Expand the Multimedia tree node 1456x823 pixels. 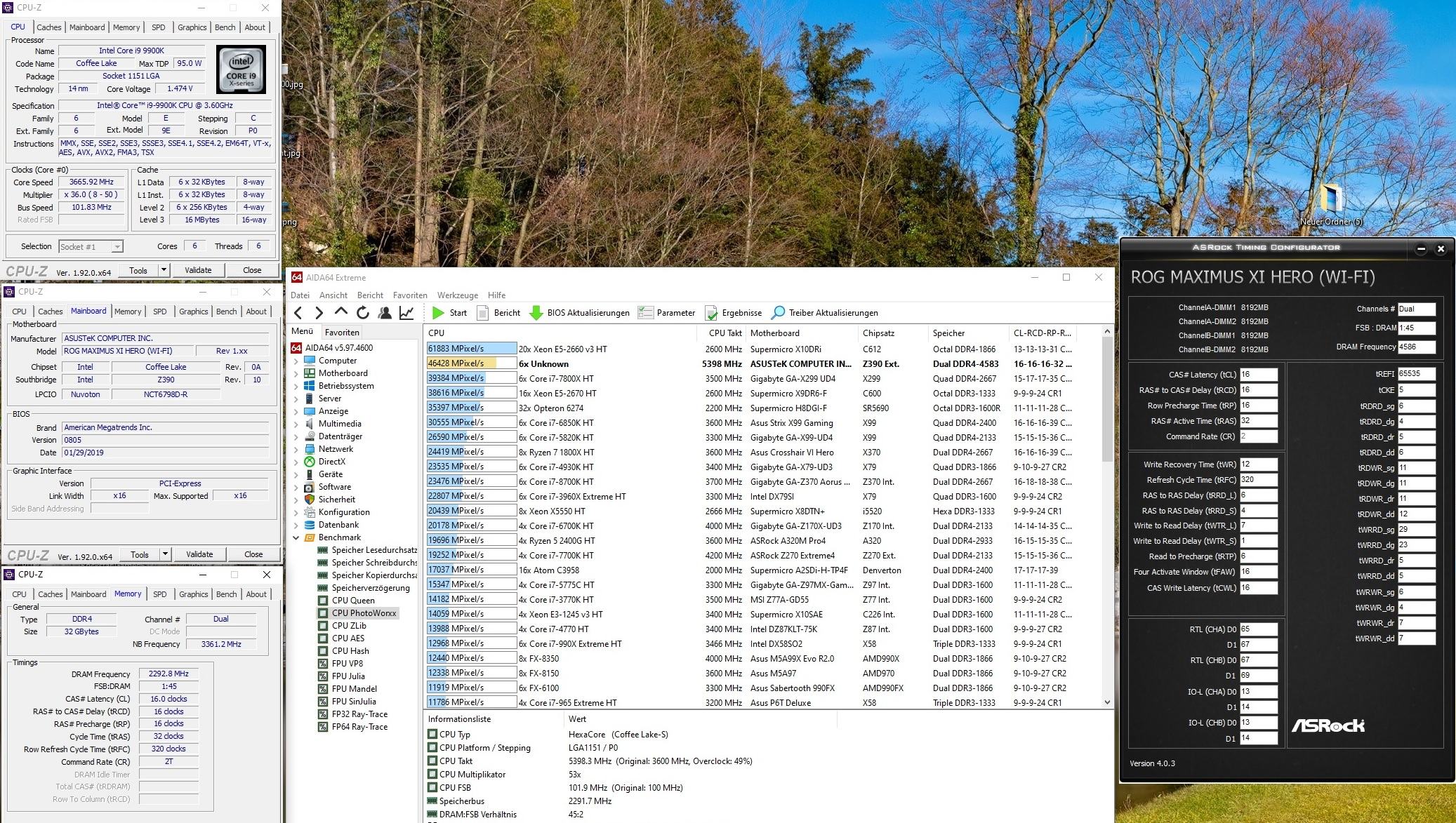[296, 424]
